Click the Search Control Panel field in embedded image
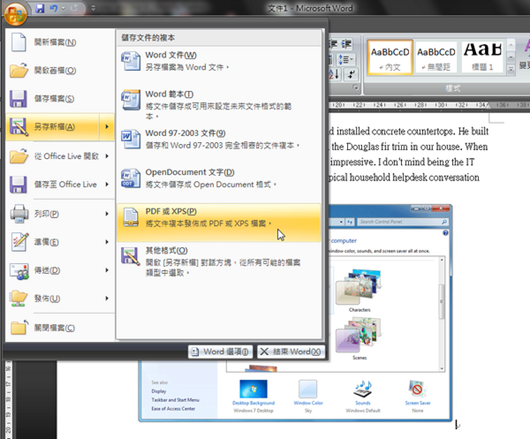 403,222
